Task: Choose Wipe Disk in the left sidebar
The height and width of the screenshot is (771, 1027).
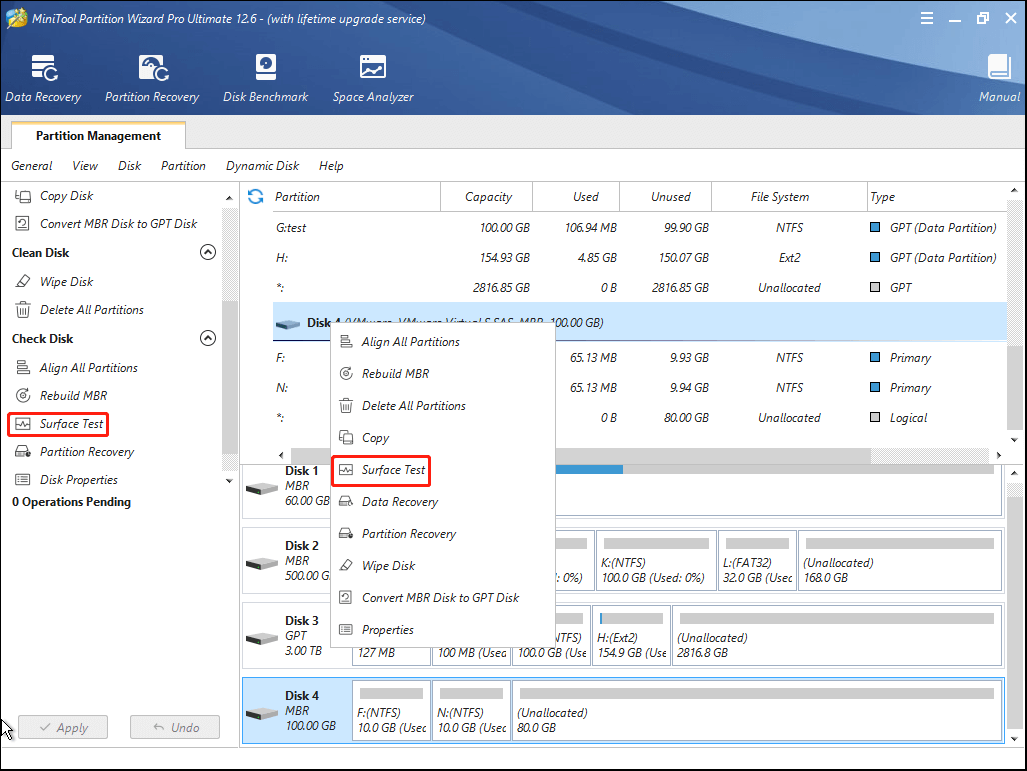Action: click(x=54, y=282)
